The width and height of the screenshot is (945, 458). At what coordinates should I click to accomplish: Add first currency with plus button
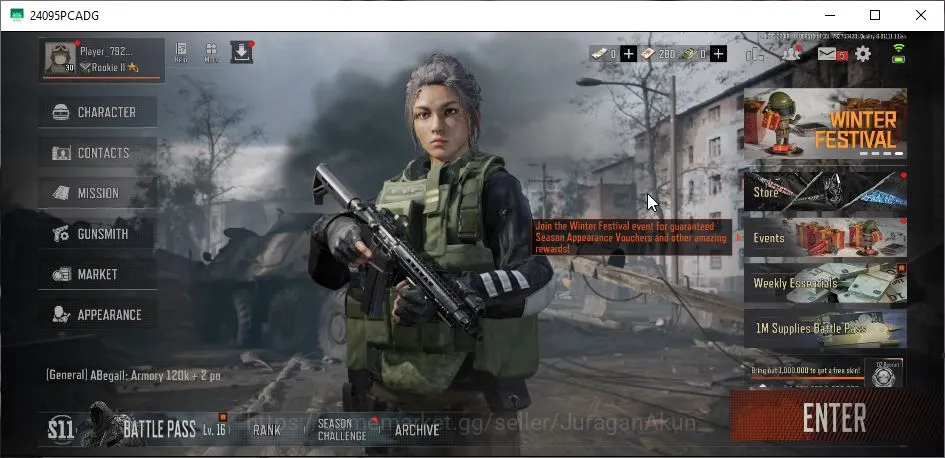629,54
